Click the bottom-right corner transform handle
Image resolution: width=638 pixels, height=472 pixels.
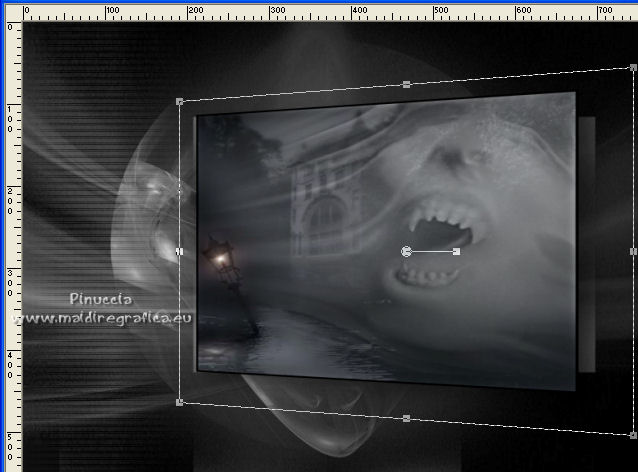(633, 435)
